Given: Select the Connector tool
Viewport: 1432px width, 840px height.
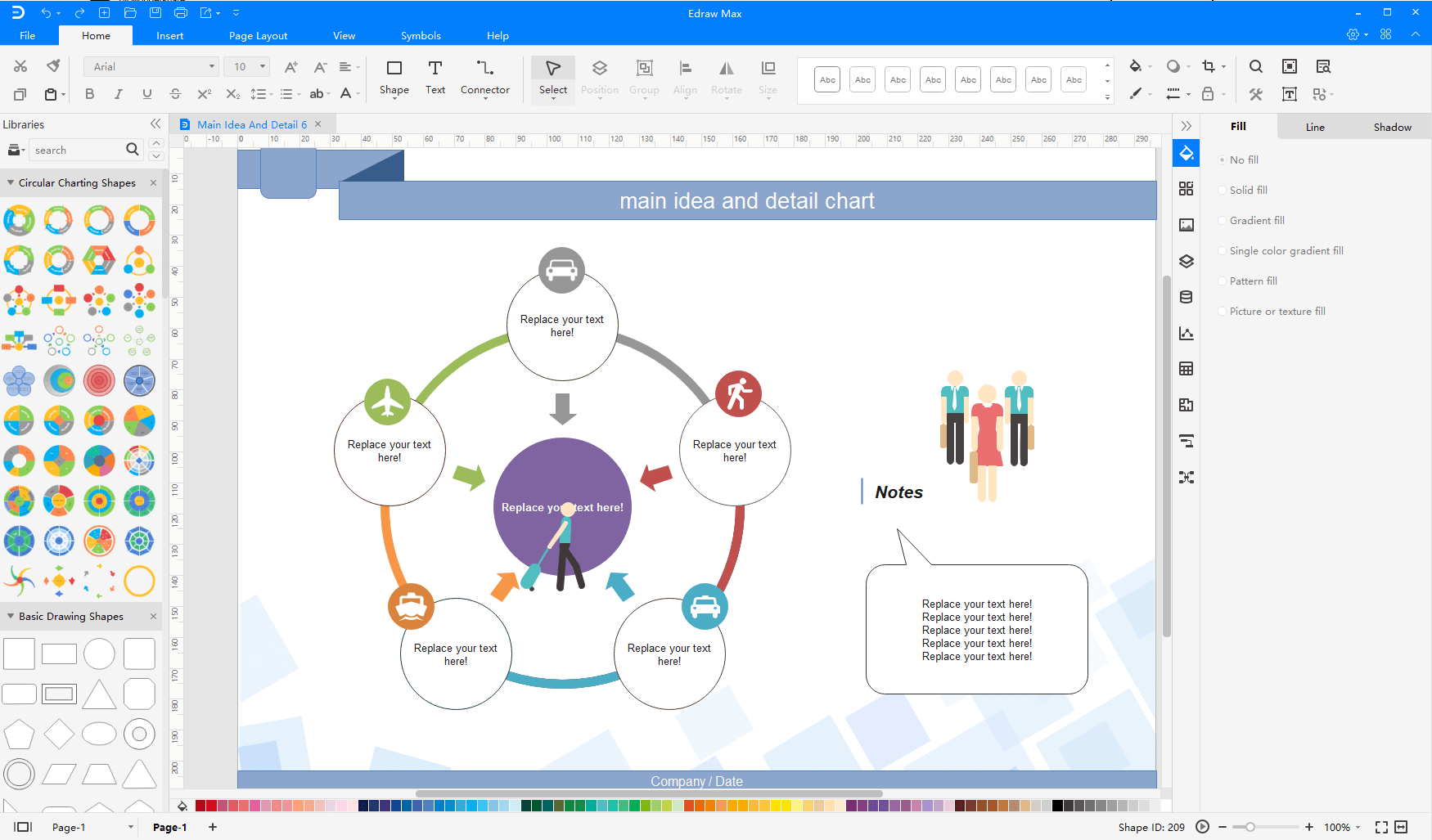Looking at the screenshot, I should coord(484,79).
